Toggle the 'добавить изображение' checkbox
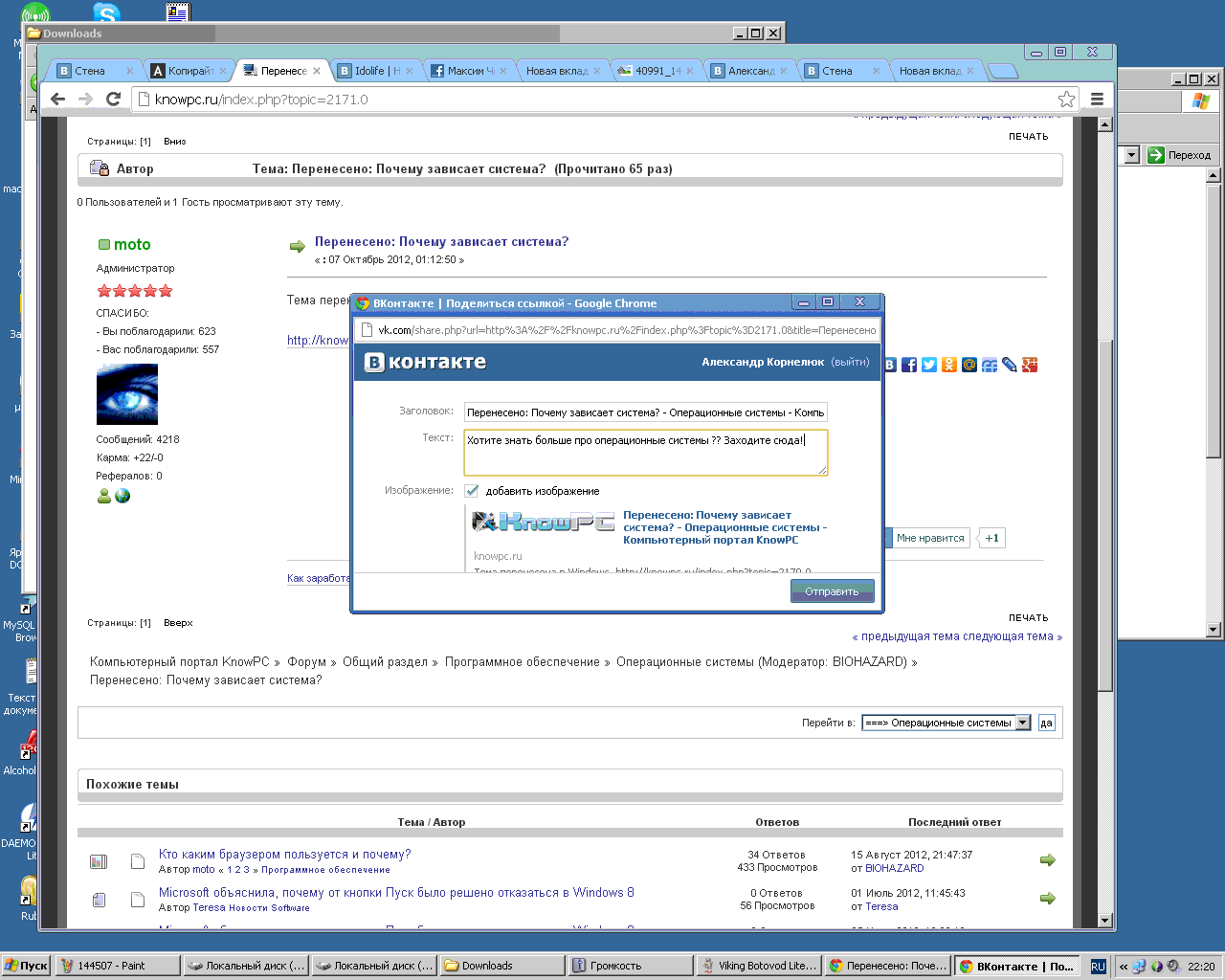The image size is (1225, 980). tap(472, 491)
